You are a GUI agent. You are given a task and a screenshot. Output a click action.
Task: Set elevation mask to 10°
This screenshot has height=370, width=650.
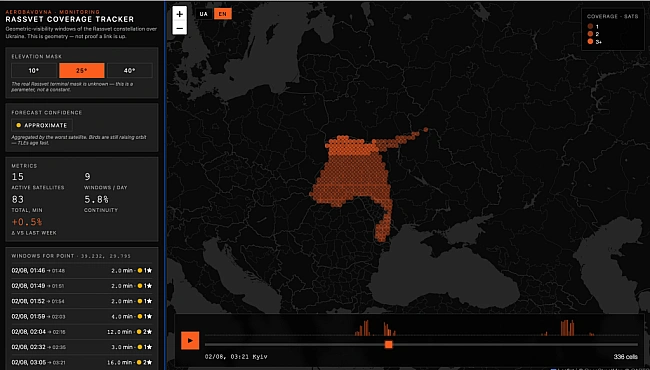(34, 70)
